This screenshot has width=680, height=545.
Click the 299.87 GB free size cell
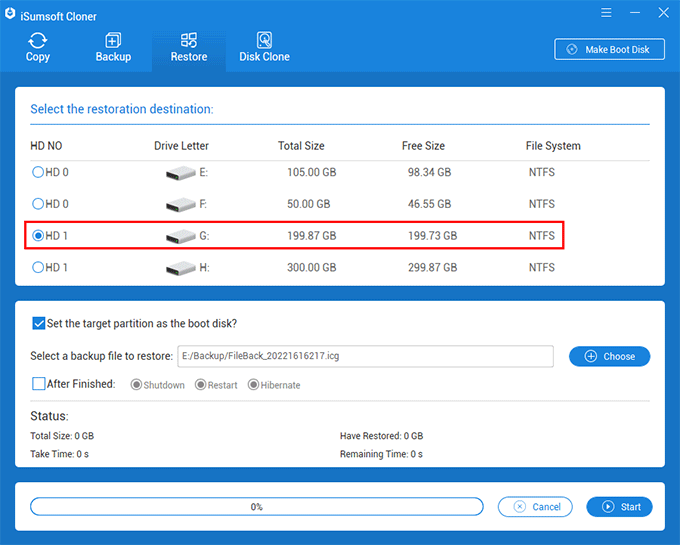pos(432,267)
